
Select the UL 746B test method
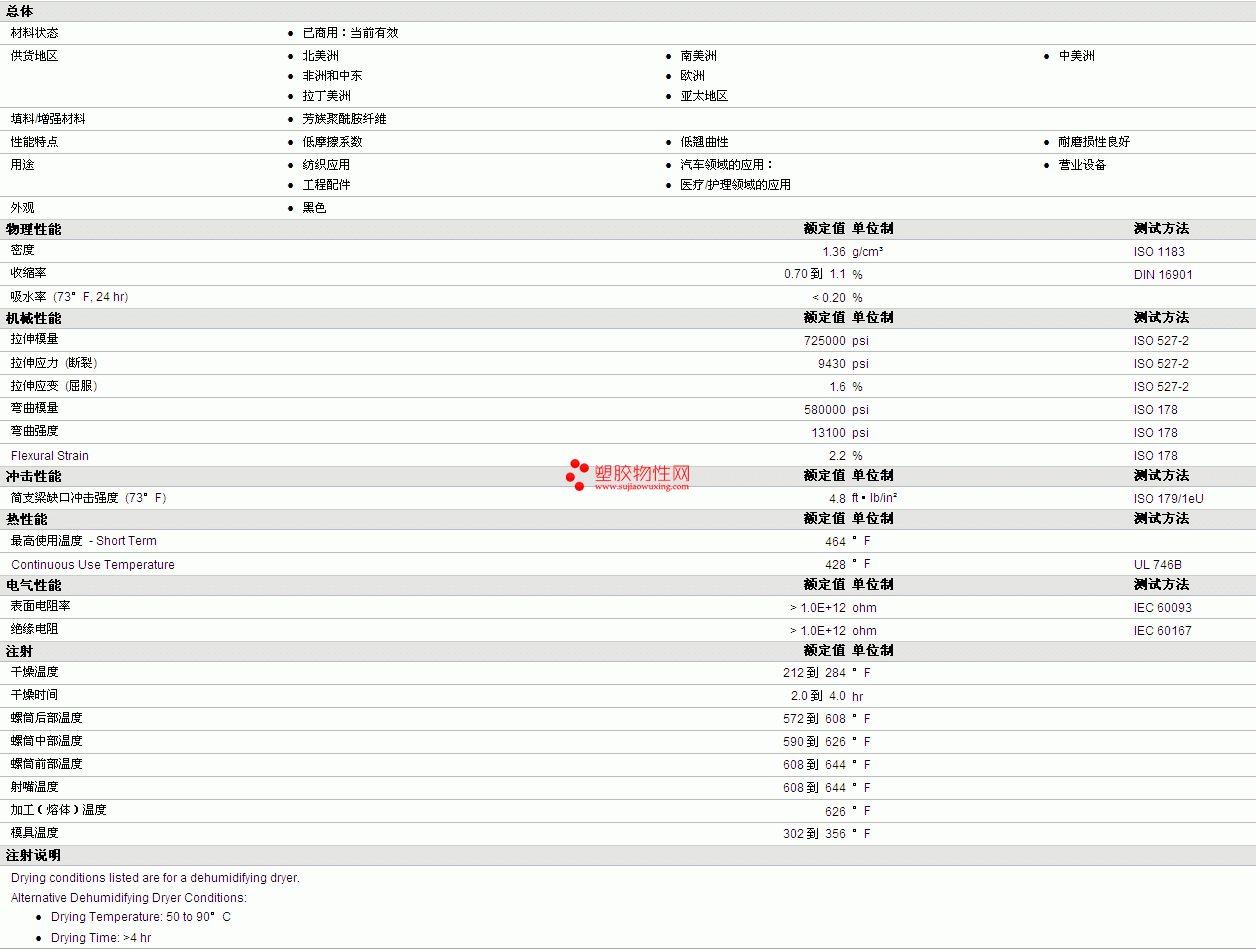coord(1158,565)
